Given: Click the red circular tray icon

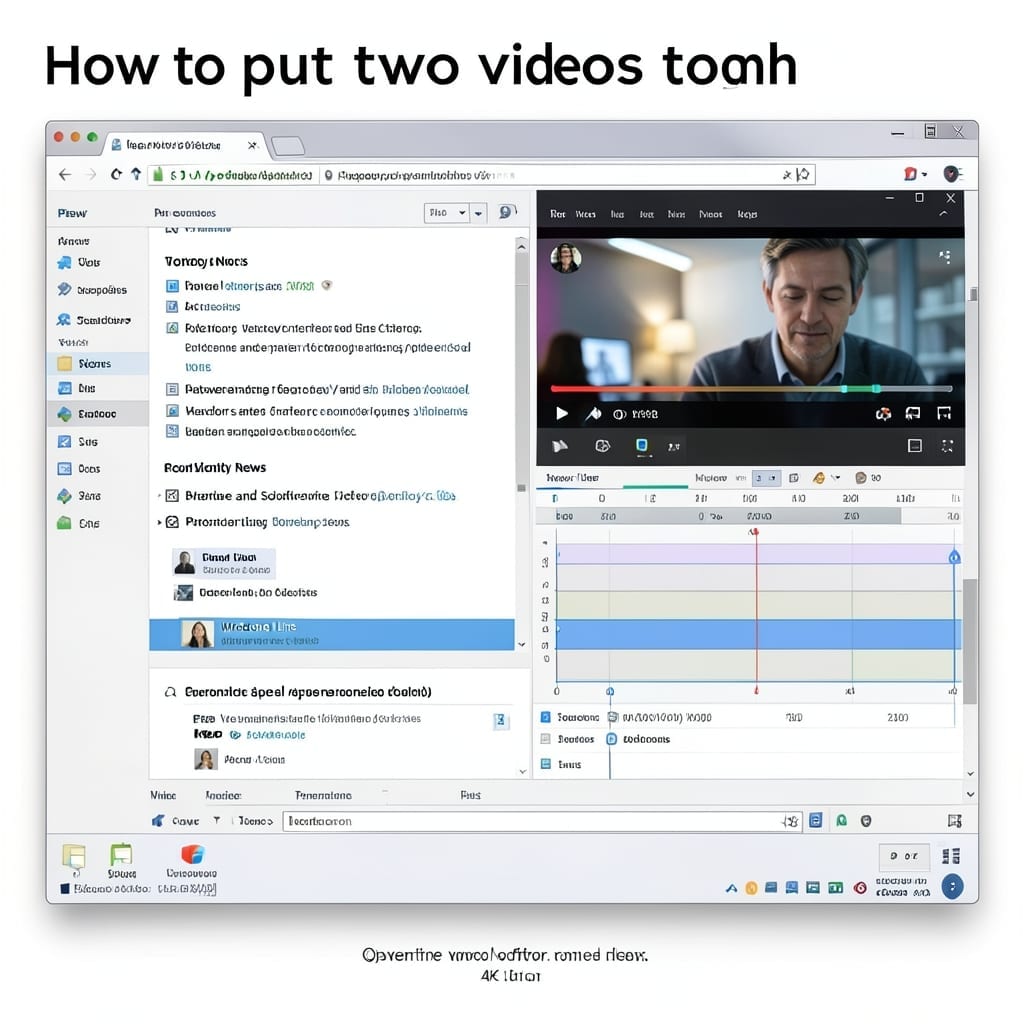Looking at the screenshot, I should point(861,888).
